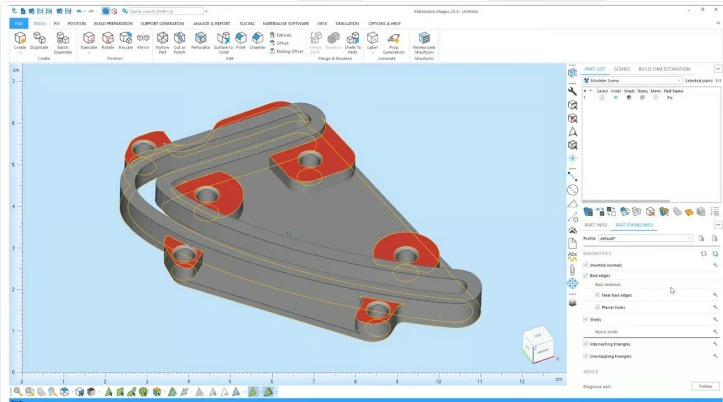Click the Quick search input field
The image size is (723, 402).
165,11
